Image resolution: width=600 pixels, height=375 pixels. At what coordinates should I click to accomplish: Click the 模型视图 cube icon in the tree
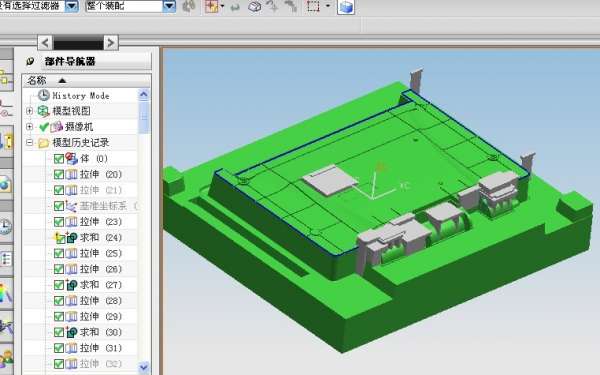[x=43, y=111]
